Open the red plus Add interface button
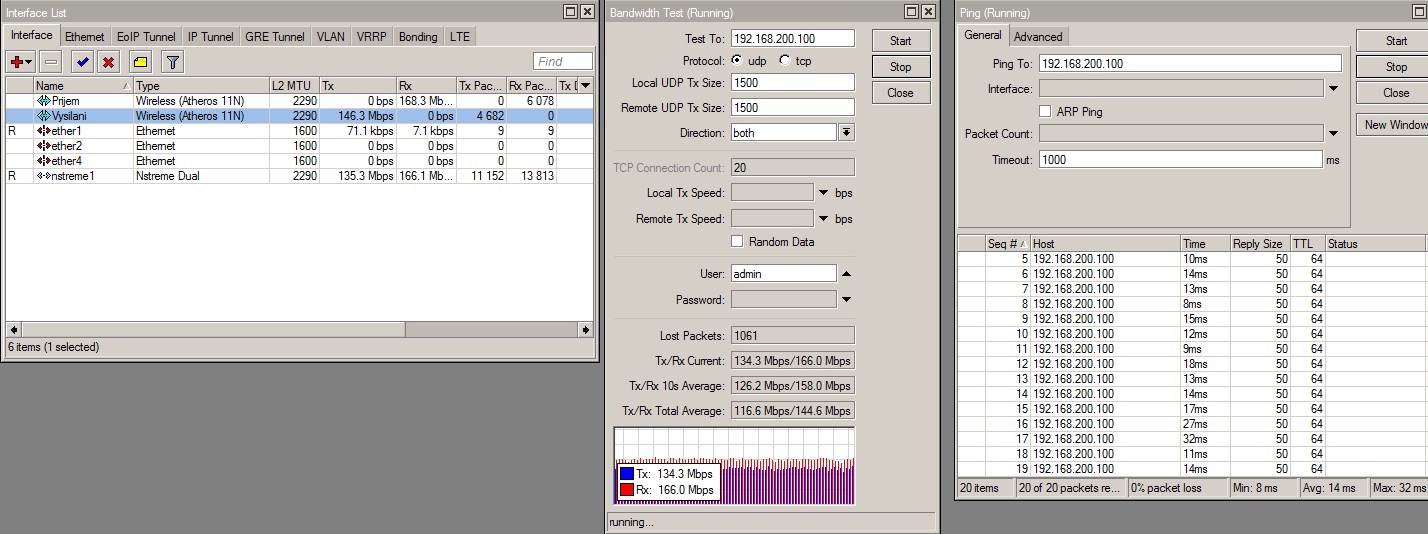The image size is (1428, 534). pyautogui.click(x=20, y=62)
